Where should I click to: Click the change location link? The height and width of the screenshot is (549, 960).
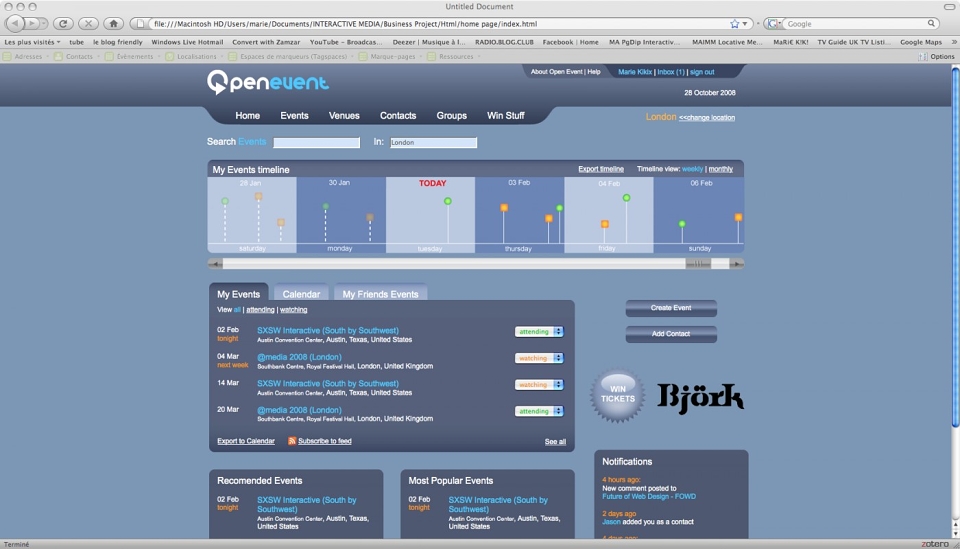tap(707, 118)
